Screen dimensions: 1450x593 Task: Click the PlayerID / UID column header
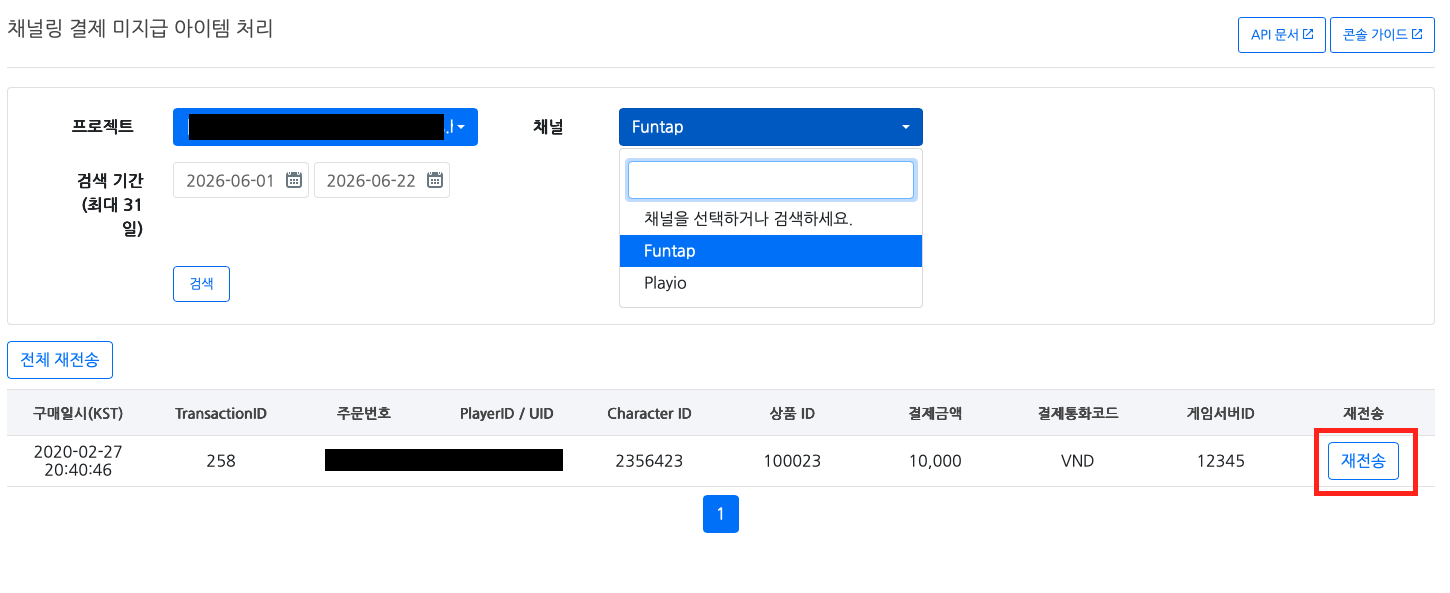507,413
